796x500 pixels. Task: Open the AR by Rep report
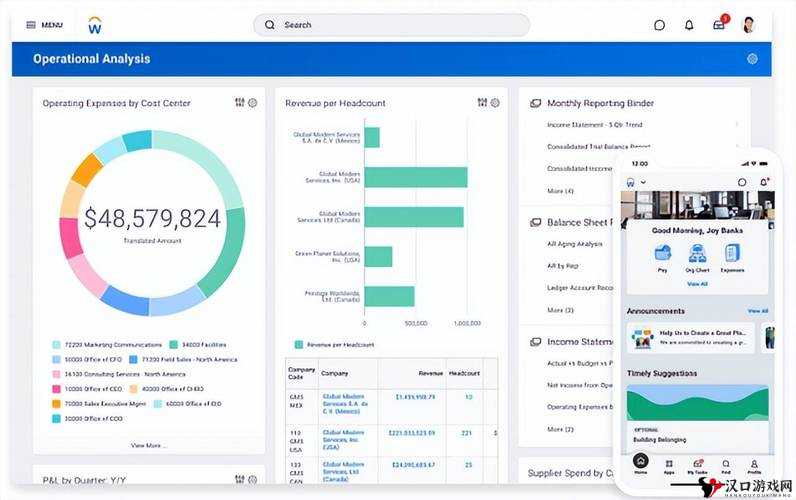point(562,265)
